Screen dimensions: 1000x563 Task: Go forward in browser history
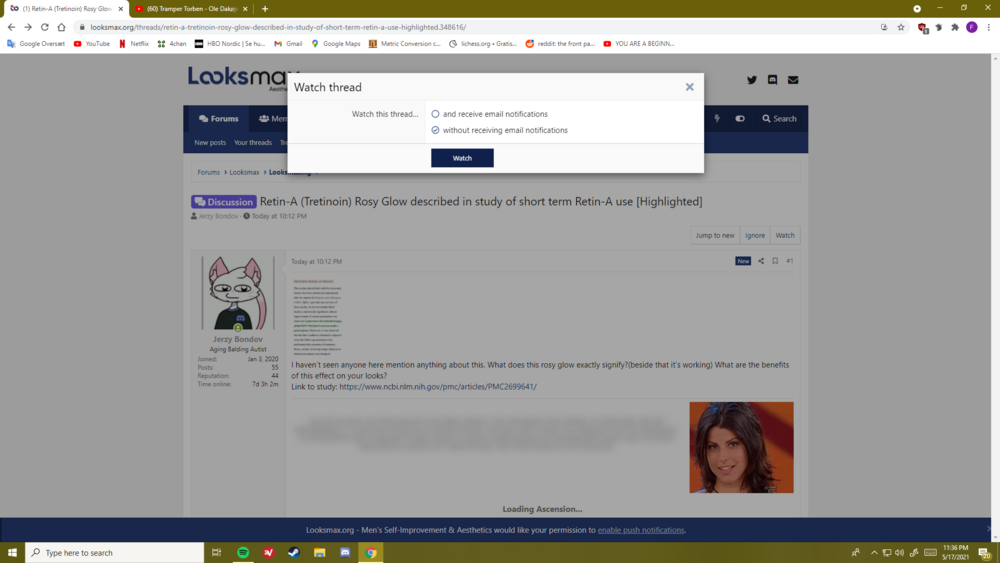[x=28, y=27]
